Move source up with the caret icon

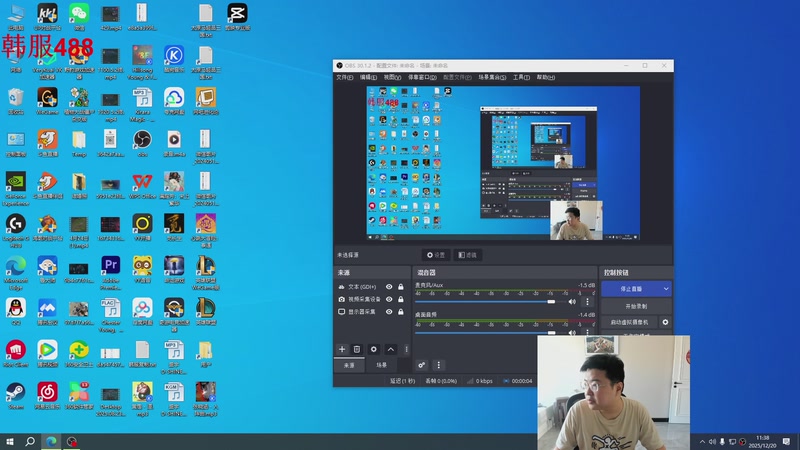(390, 349)
